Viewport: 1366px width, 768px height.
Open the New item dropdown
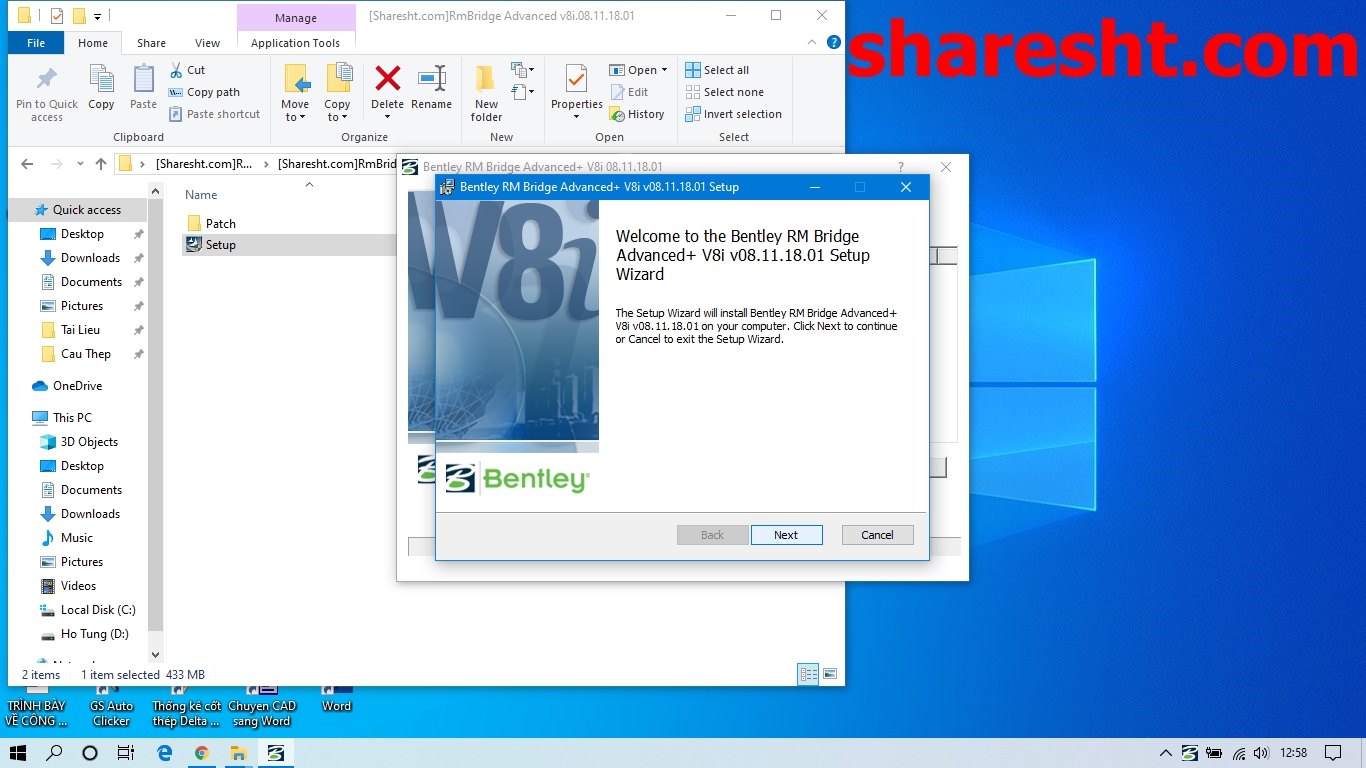click(x=523, y=70)
